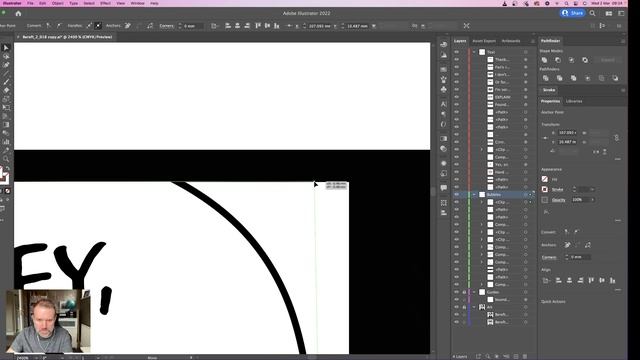
Task: Click Minus Front in Pathfinder panel
Action: 558,60
